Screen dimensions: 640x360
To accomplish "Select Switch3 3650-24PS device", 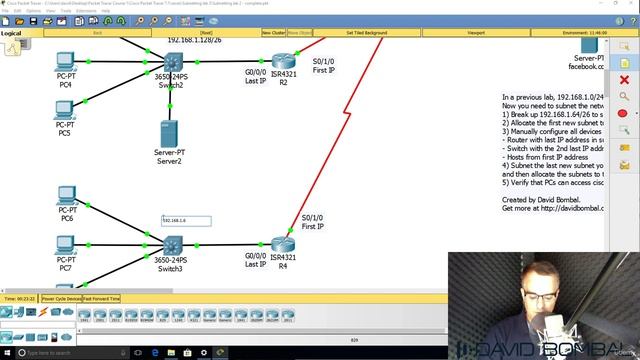I will point(173,246).
